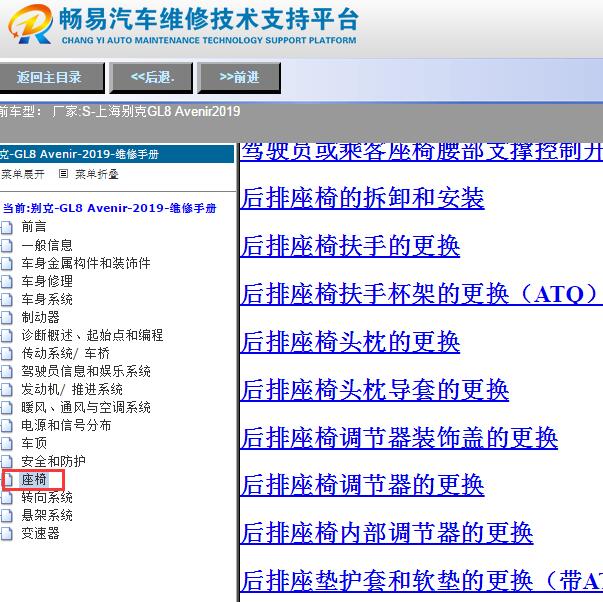Open link 后排座椅的拆卸和安装
Viewport: 603px width, 602px height.
tap(362, 198)
